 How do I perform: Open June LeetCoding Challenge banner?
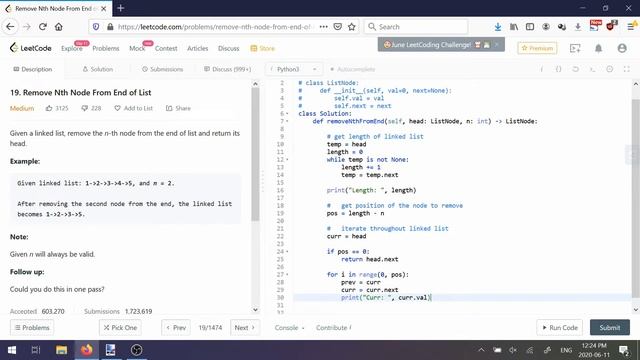click(x=441, y=44)
